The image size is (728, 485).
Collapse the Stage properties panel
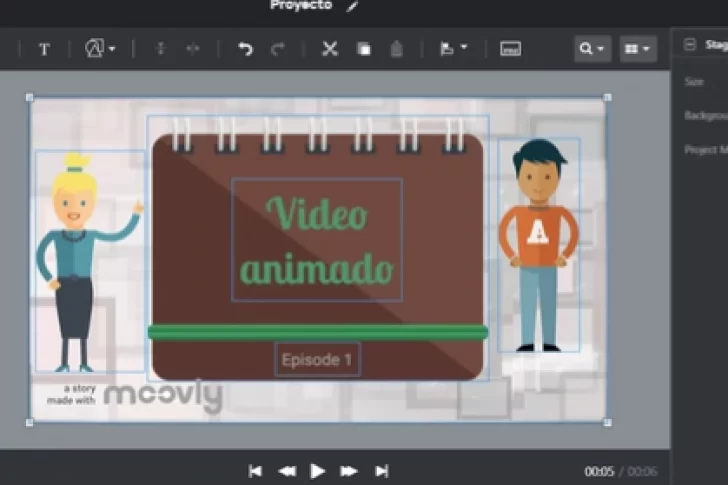[689, 45]
